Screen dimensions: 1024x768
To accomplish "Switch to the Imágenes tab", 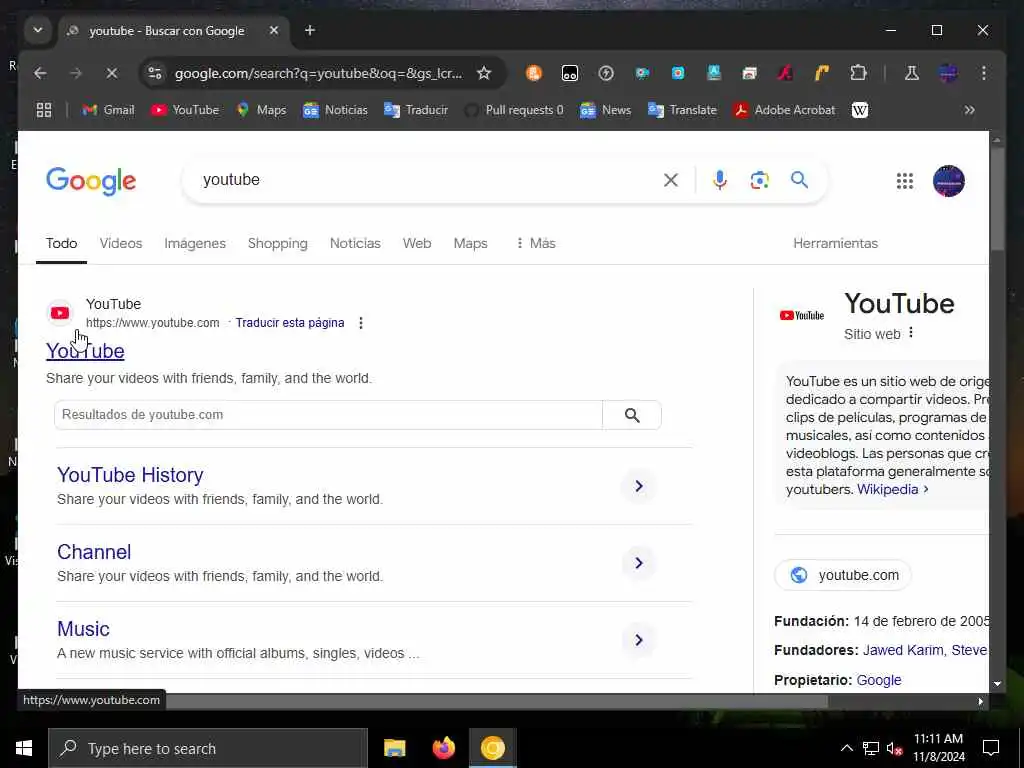I will tap(195, 243).
